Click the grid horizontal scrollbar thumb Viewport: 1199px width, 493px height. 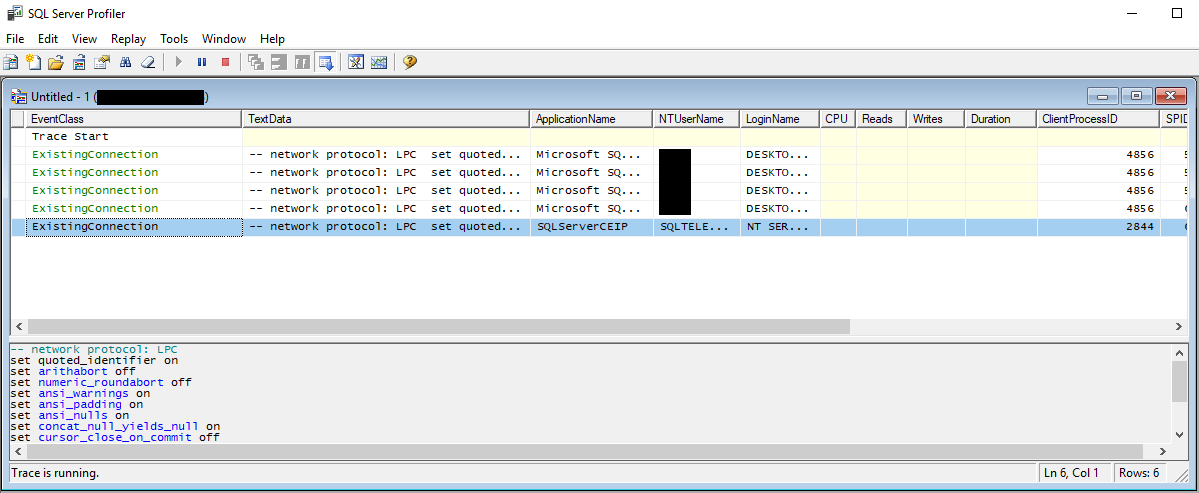(x=438, y=326)
